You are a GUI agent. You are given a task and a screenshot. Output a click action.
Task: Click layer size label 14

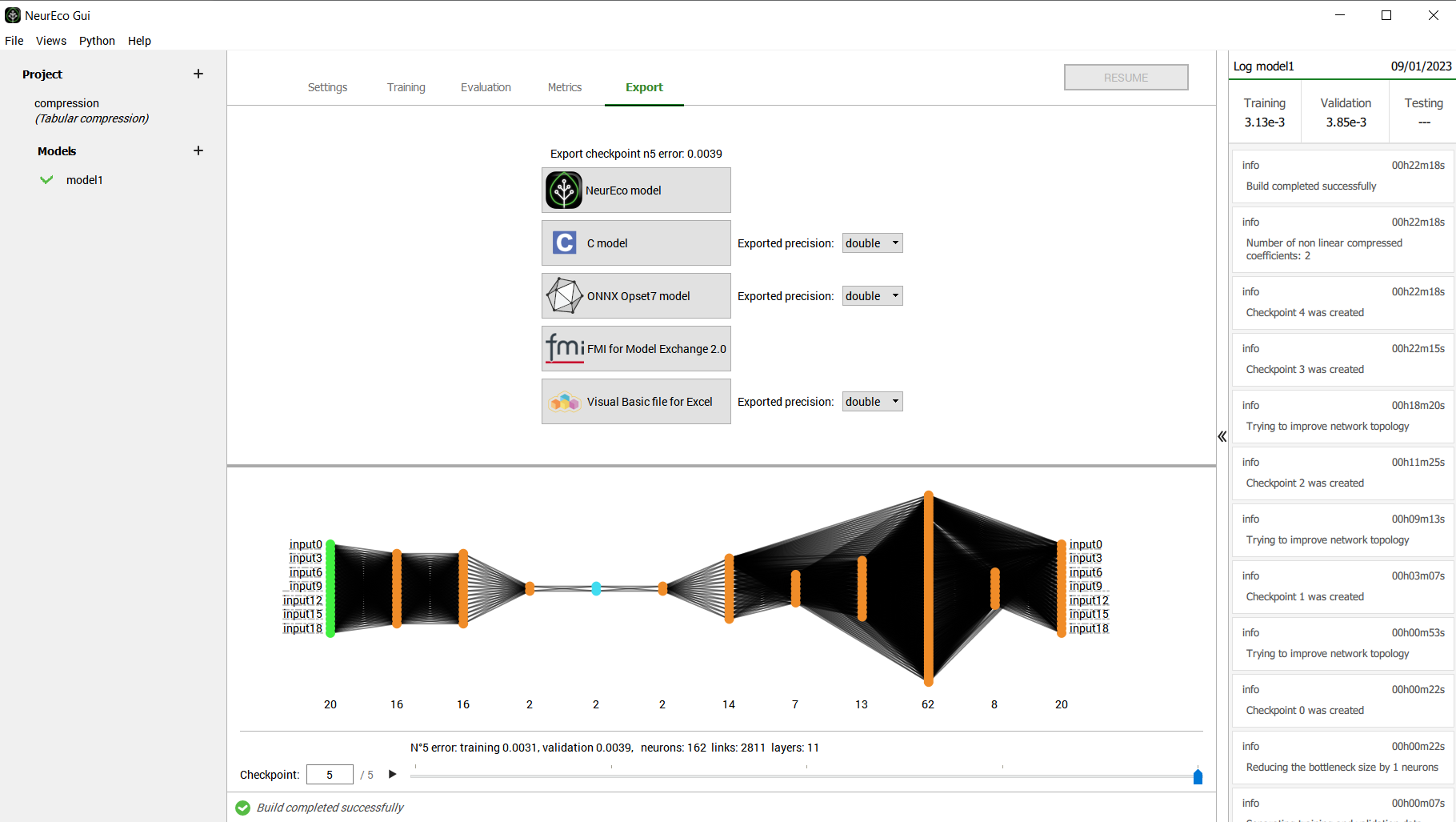[729, 704]
